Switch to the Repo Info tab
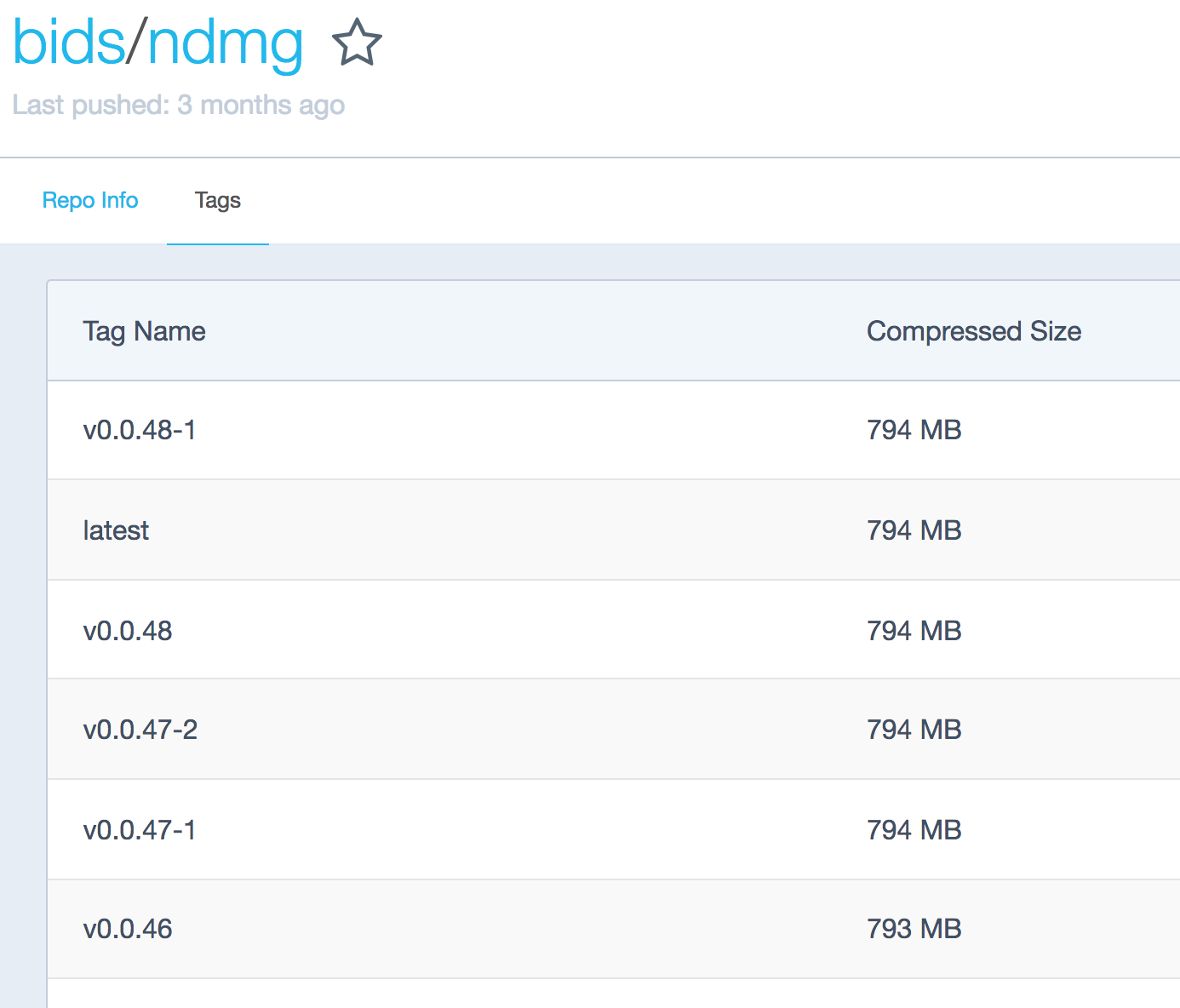 point(90,201)
